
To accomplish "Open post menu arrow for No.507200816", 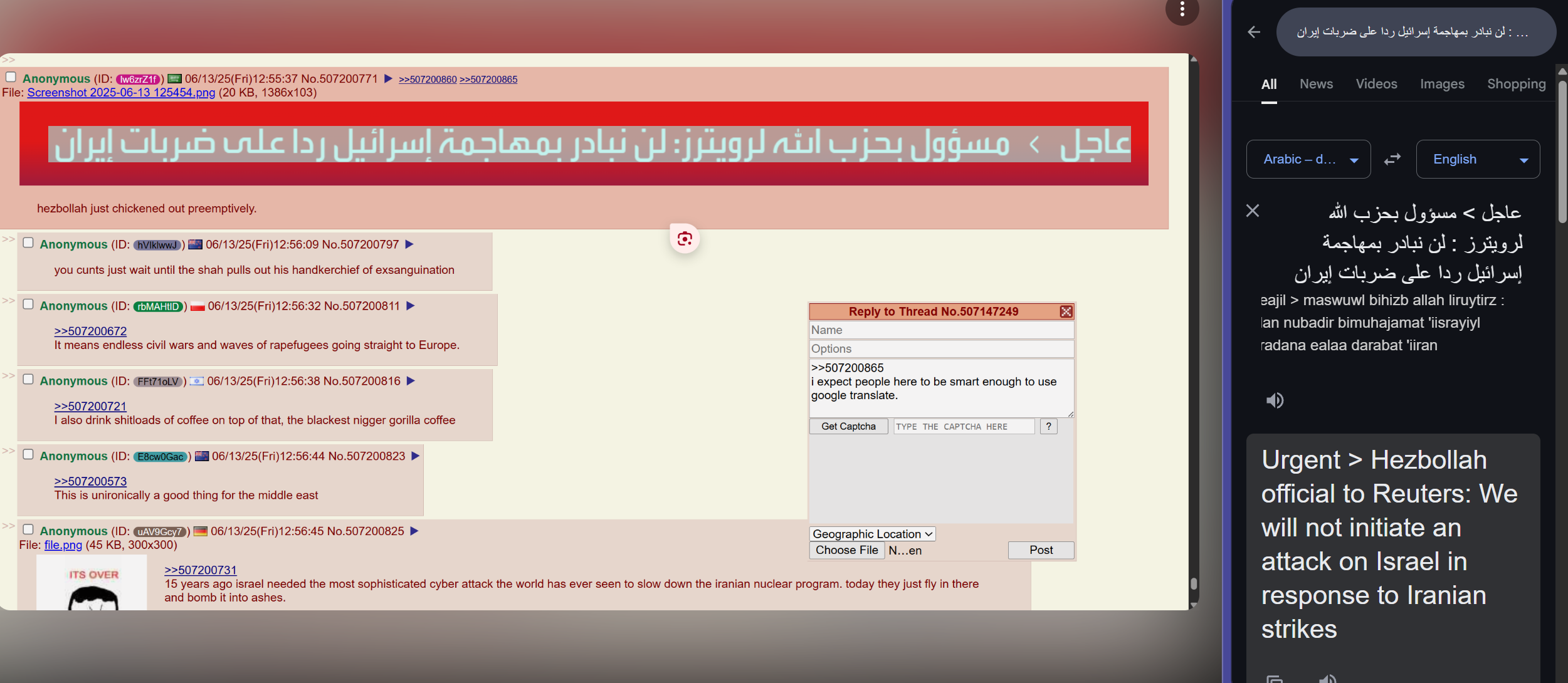I will click(x=411, y=381).
